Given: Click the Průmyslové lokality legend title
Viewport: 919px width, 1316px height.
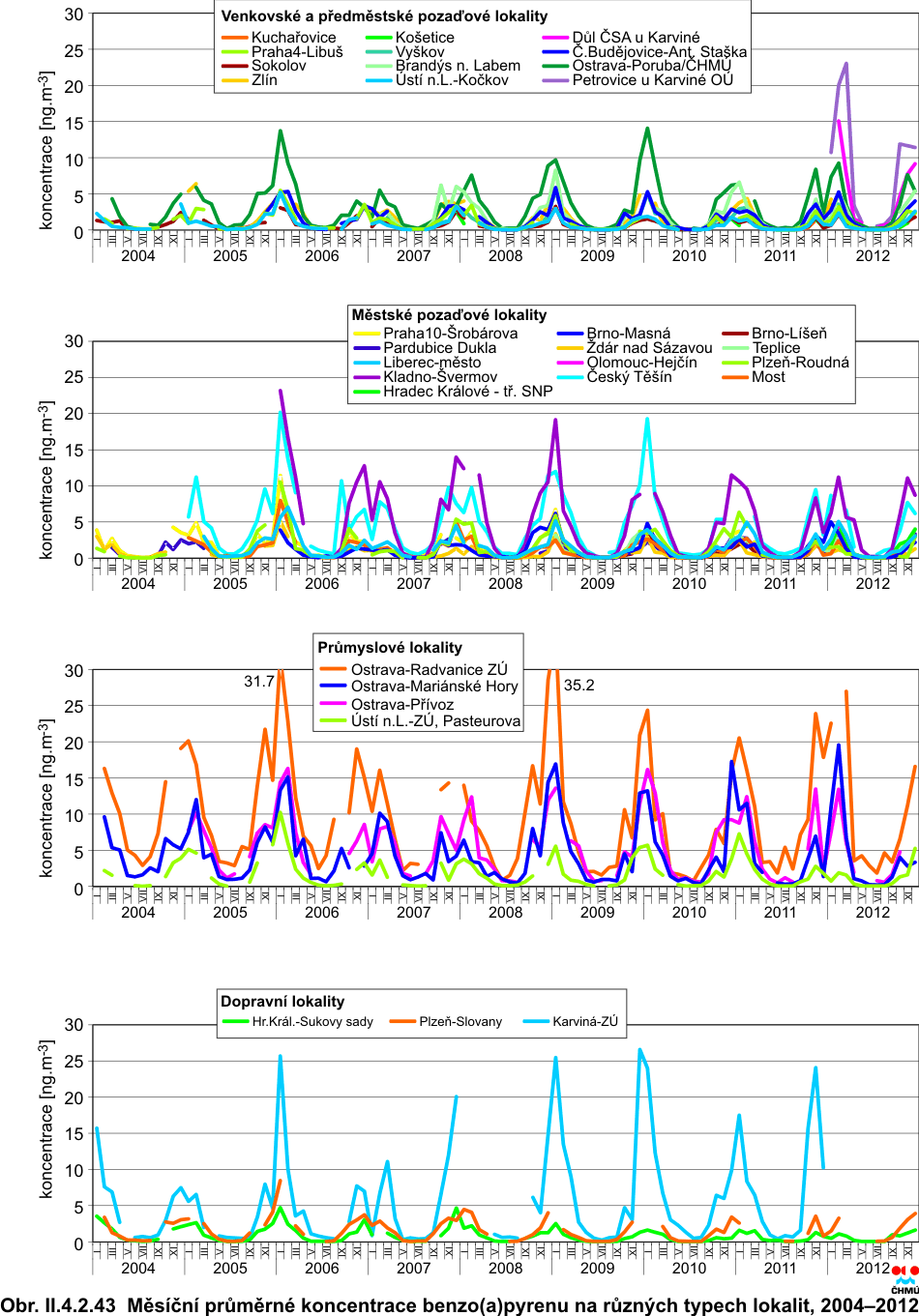Looking at the screenshot, I should [x=390, y=648].
